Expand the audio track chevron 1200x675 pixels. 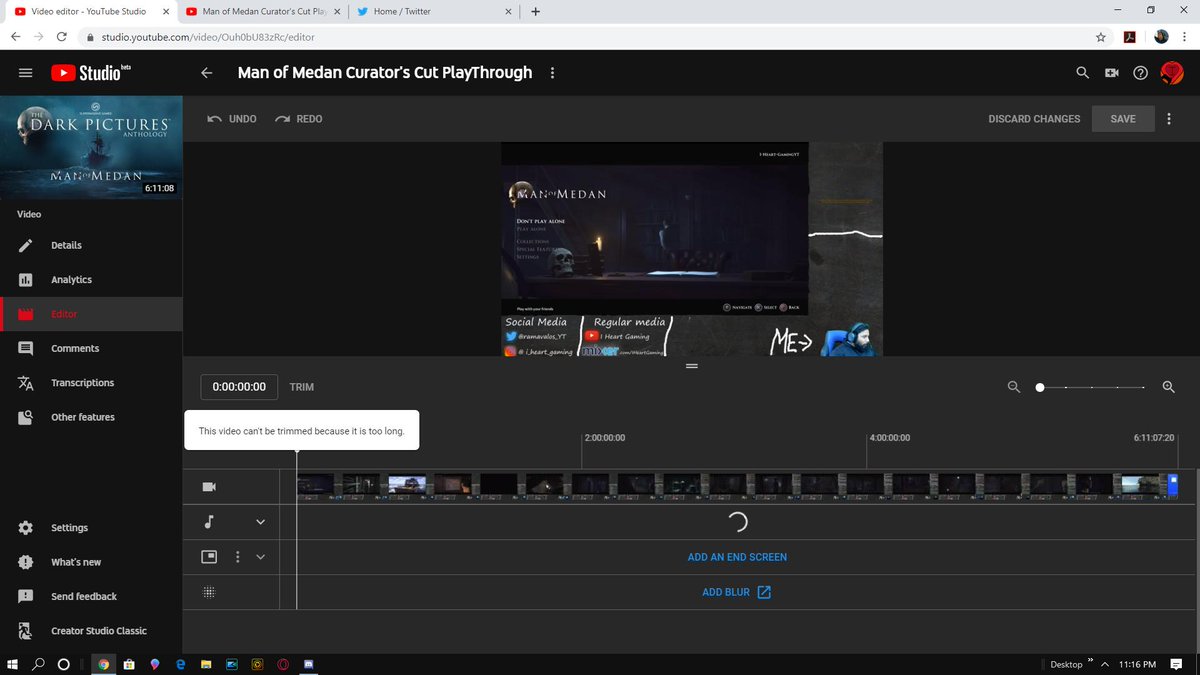point(261,522)
